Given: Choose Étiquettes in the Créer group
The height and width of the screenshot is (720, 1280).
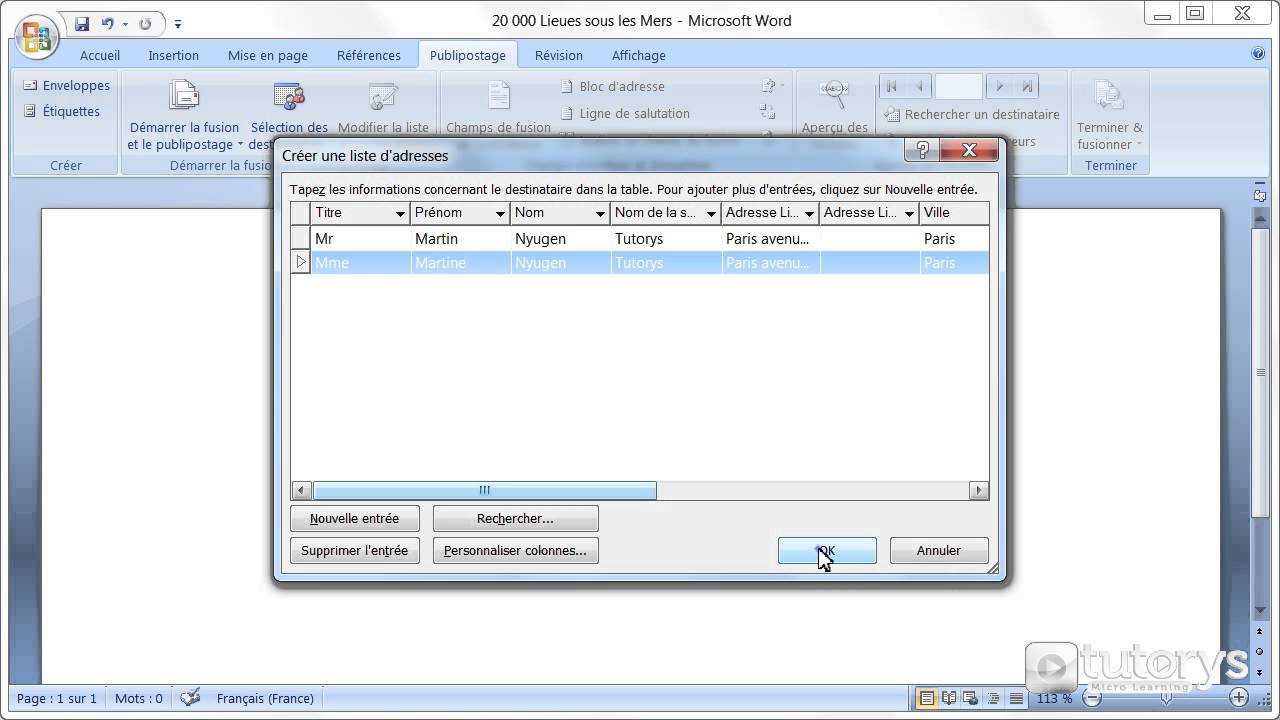Looking at the screenshot, I should (62, 111).
